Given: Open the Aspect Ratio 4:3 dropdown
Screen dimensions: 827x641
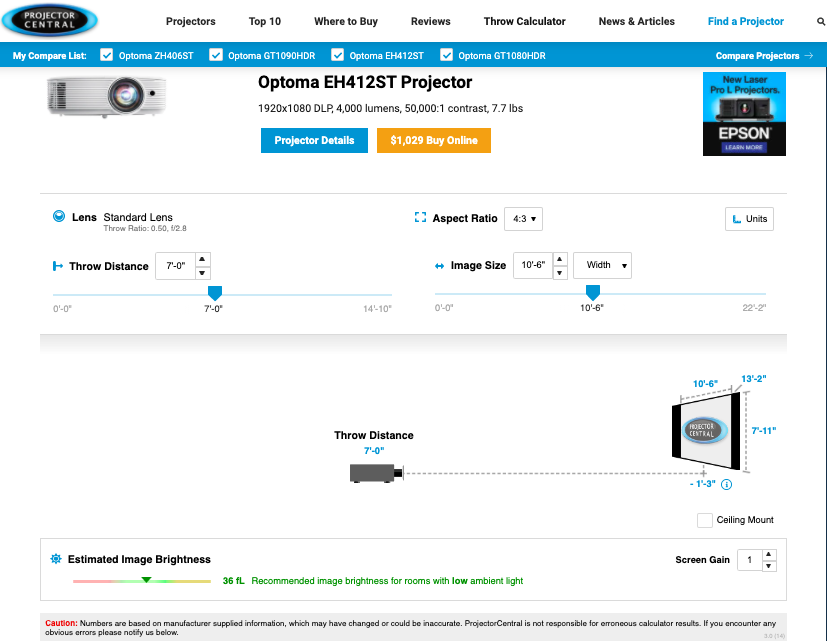Looking at the screenshot, I should point(523,219).
